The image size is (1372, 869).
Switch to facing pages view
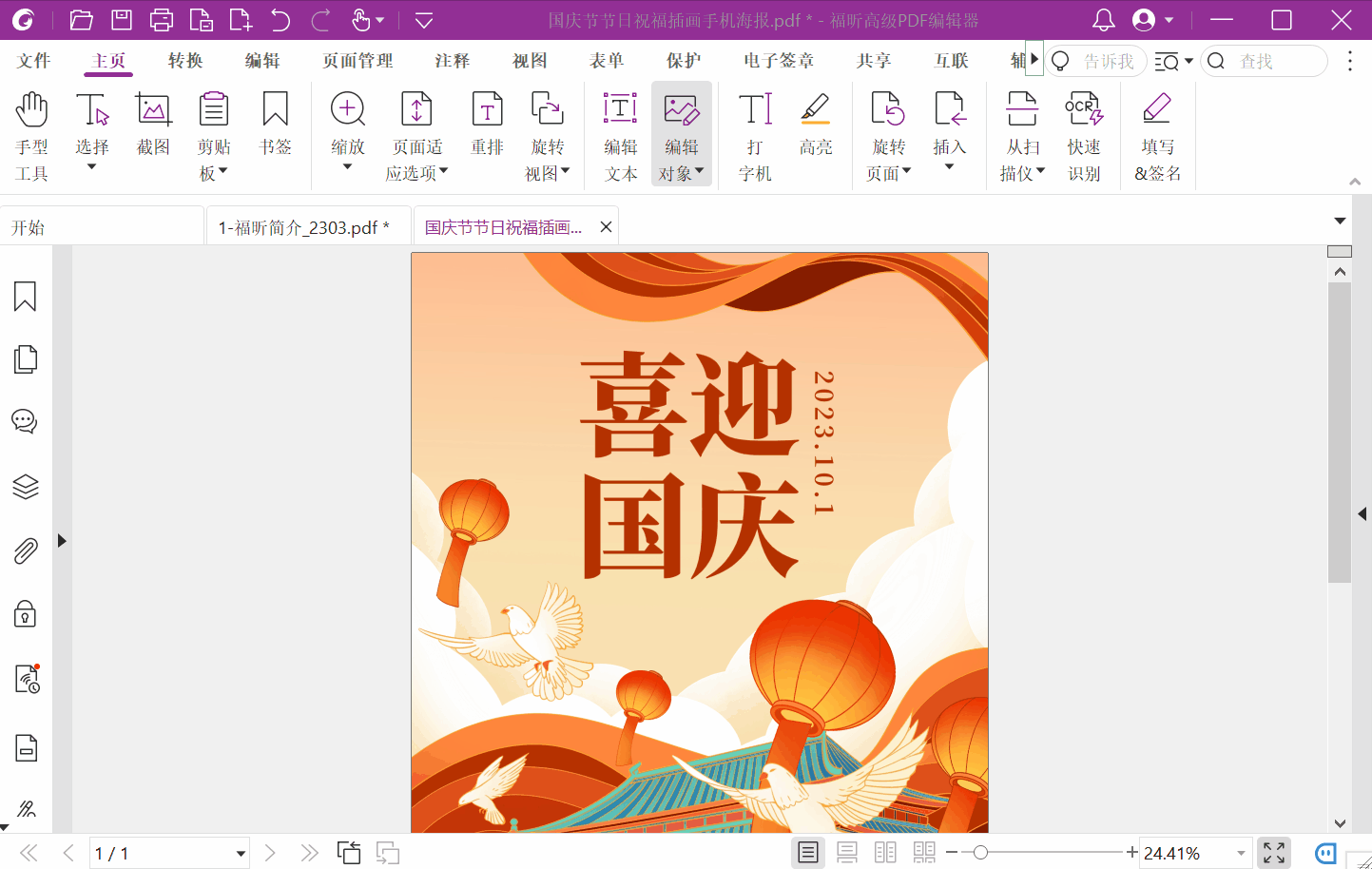[x=885, y=853]
